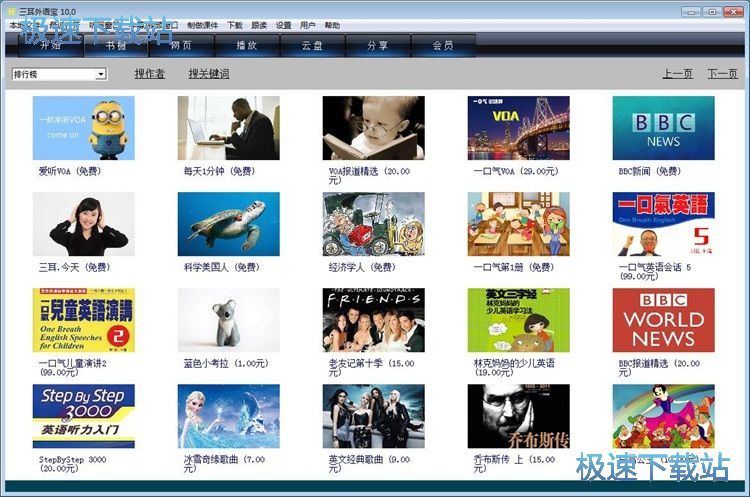Open the 设置 menu
The image size is (750, 497).
pos(283,25)
